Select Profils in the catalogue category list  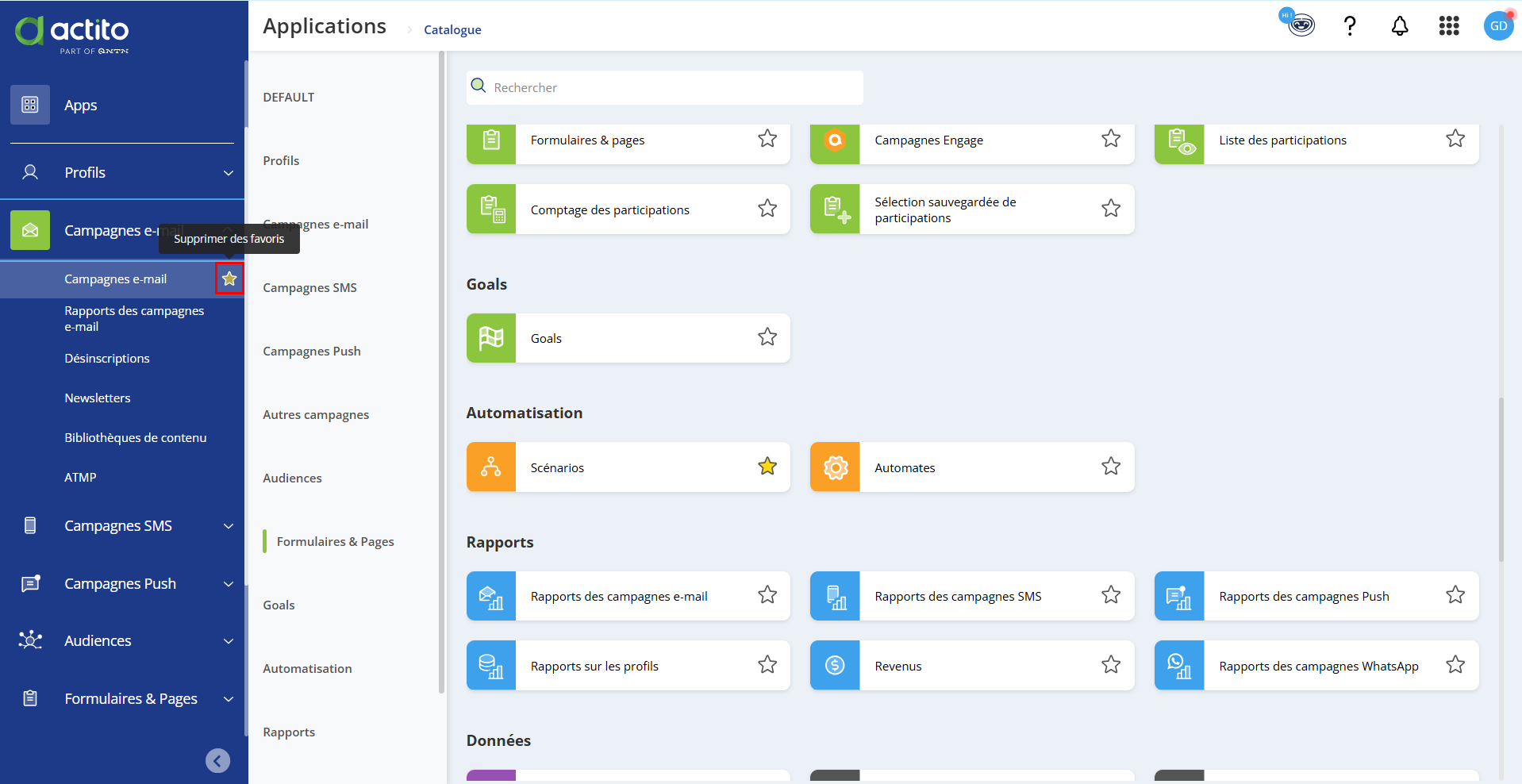point(281,160)
